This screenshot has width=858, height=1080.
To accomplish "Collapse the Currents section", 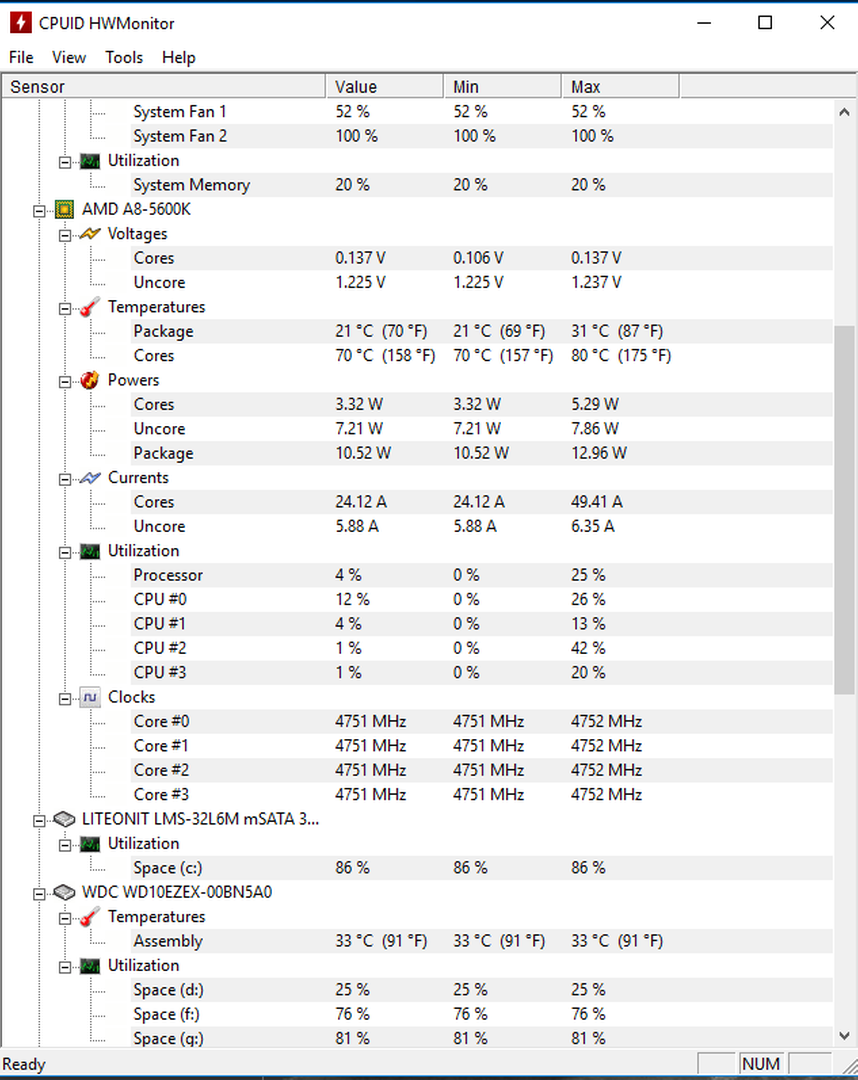I will pyautogui.click(x=65, y=479).
